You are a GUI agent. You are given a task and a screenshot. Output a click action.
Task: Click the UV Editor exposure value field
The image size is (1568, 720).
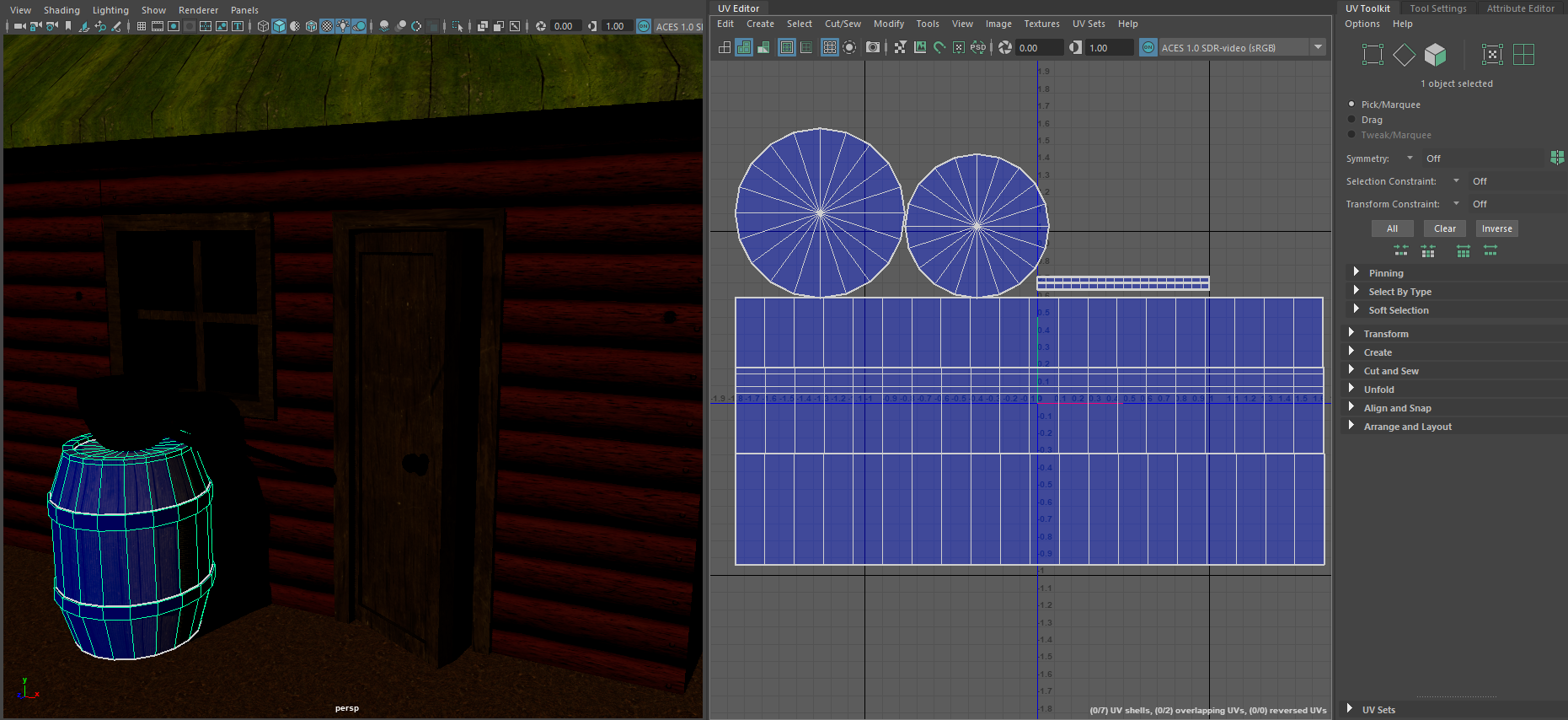(x=1038, y=48)
